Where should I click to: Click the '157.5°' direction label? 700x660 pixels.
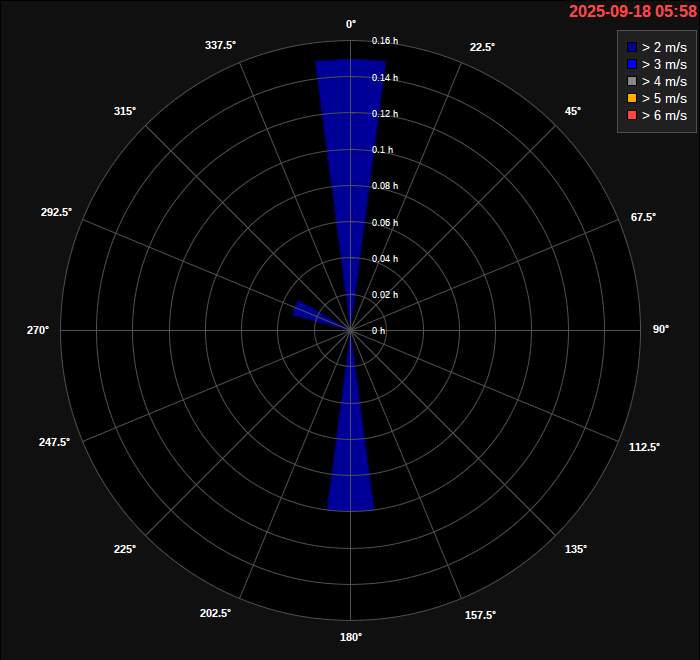click(x=480, y=615)
